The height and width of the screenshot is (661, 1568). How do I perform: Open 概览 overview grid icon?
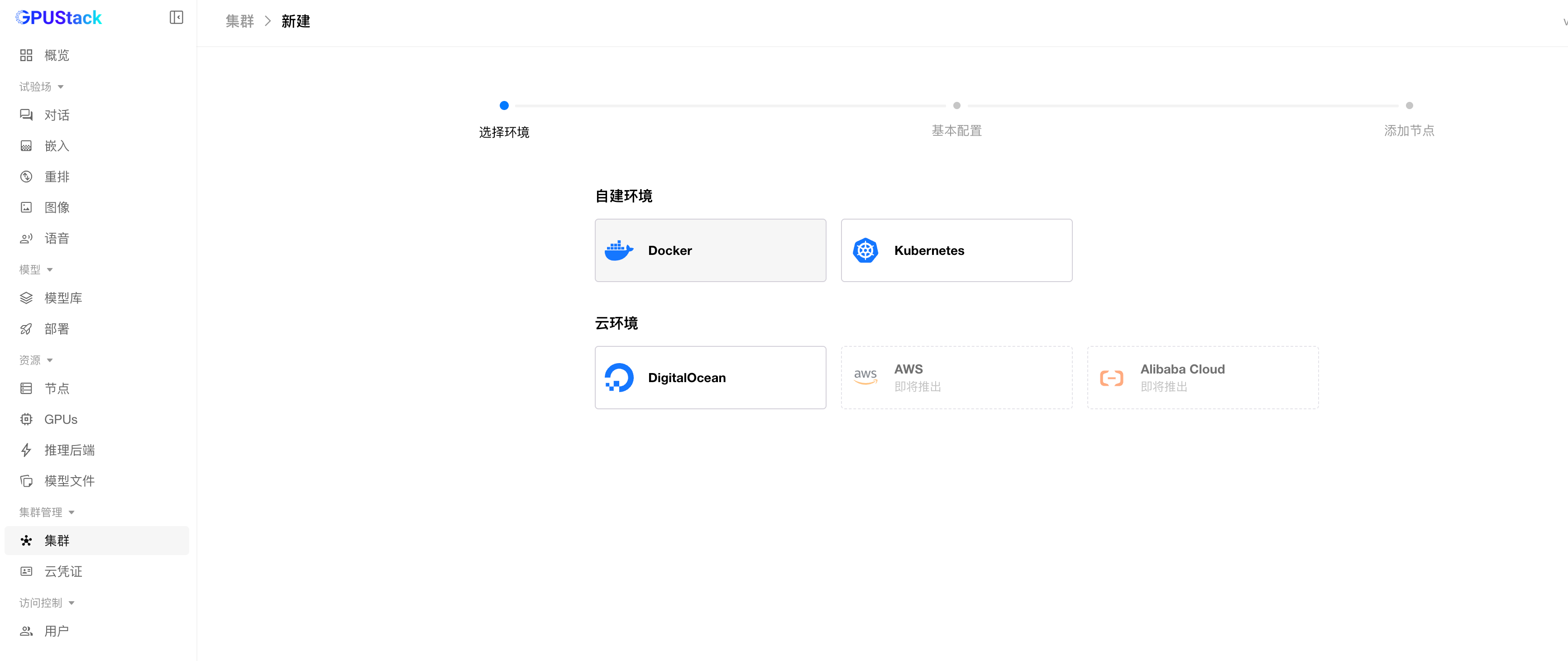click(26, 55)
